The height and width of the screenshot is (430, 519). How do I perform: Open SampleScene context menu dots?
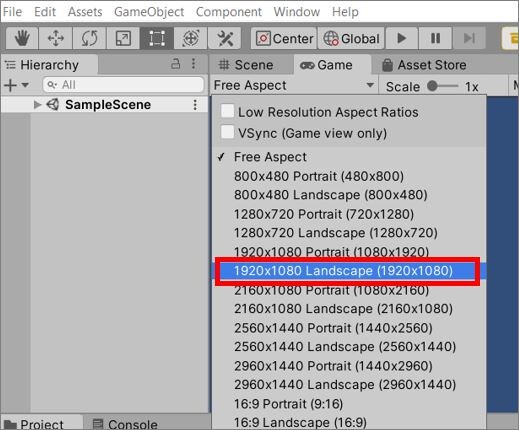(x=195, y=105)
